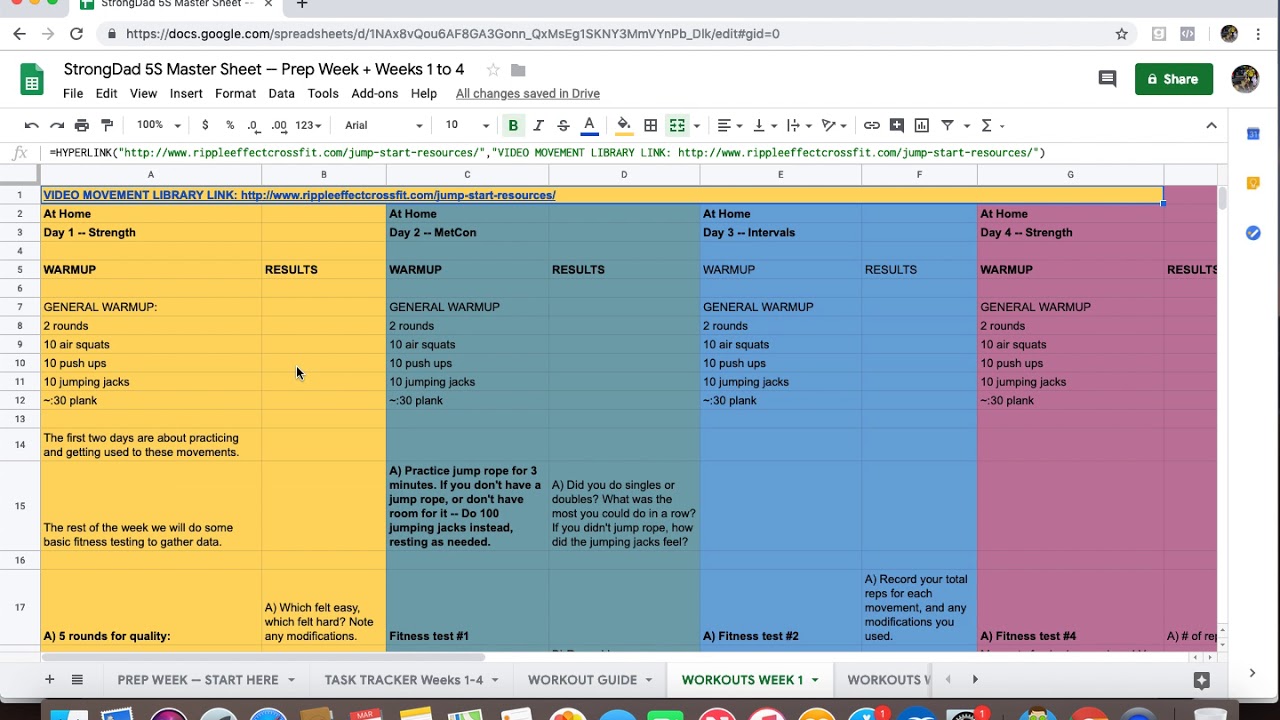Screen dimensions: 1280x720
Task: Click the print icon
Action: [x=82, y=125]
